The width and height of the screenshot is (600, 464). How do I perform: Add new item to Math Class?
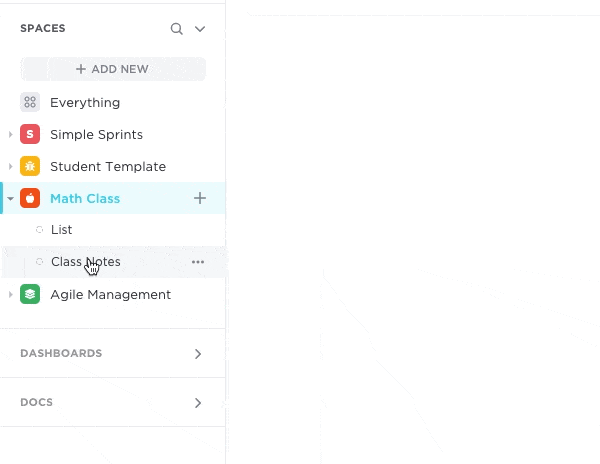pyautogui.click(x=200, y=198)
